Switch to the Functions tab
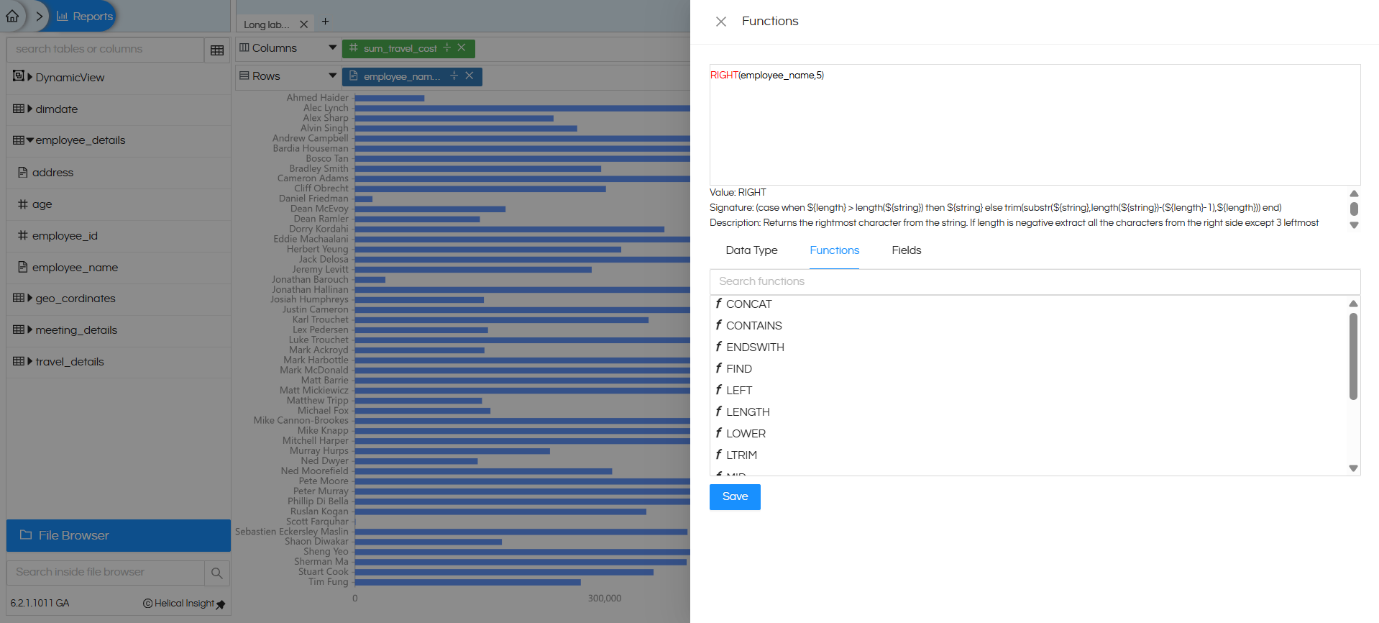The height and width of the screenshot is (623, 1379). tap(834, 250)
